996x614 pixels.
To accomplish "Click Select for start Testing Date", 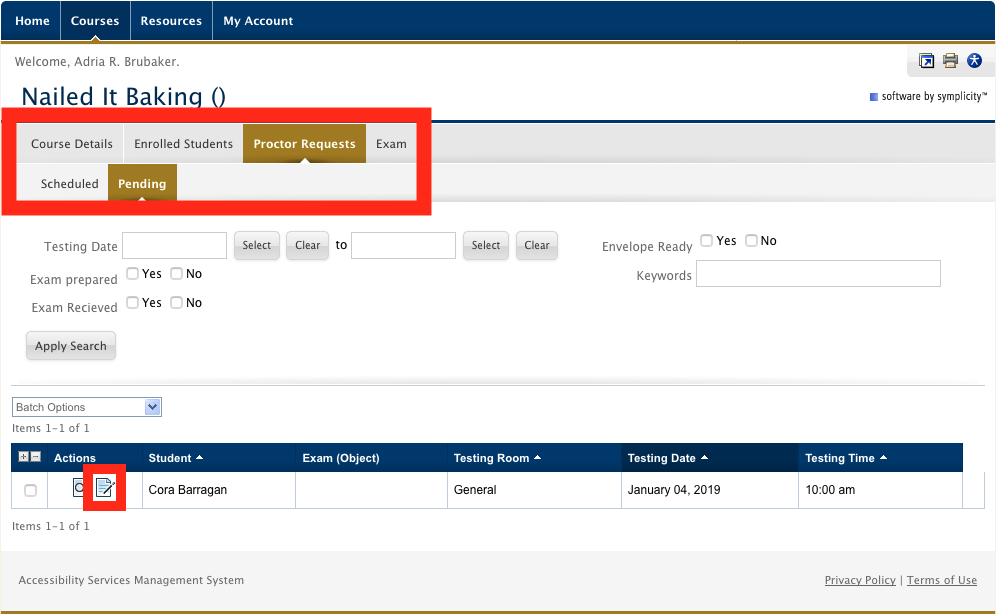I will tap(257, 245).
